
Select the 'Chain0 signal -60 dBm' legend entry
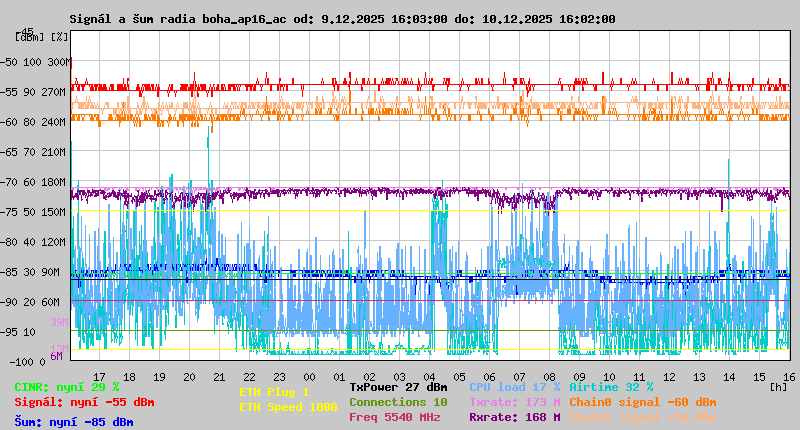[643, 402]
